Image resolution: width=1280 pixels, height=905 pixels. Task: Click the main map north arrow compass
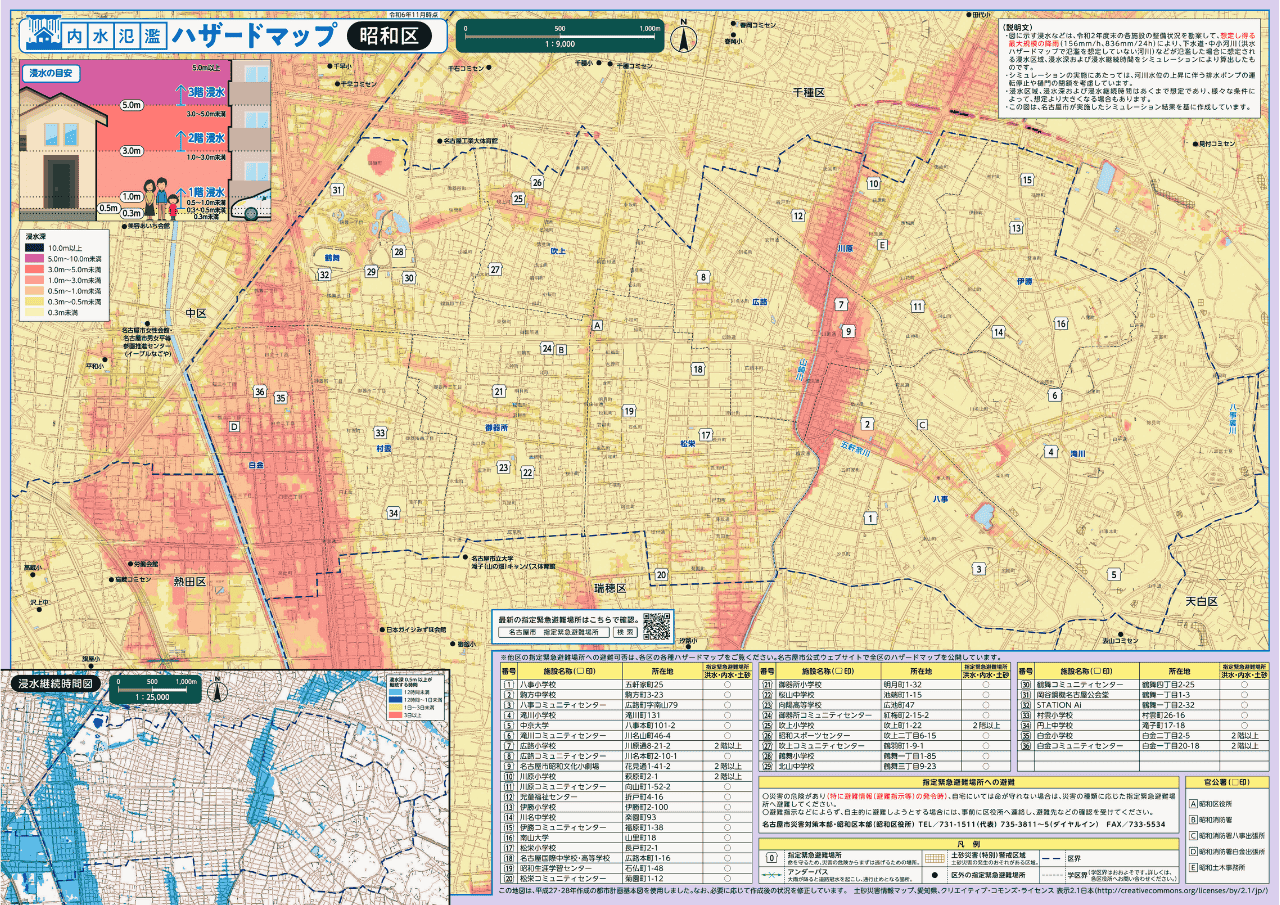point(685,36)
